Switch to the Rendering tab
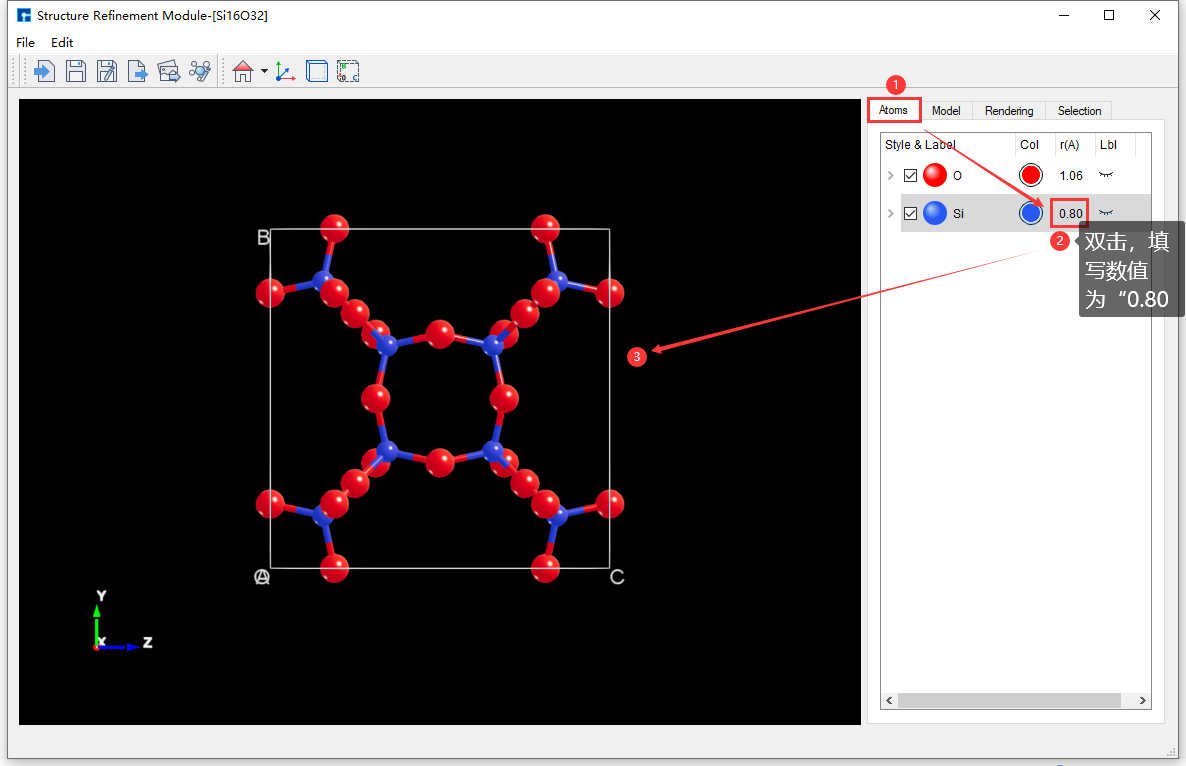1186x766 pixels. click(x=1009, y=111)
